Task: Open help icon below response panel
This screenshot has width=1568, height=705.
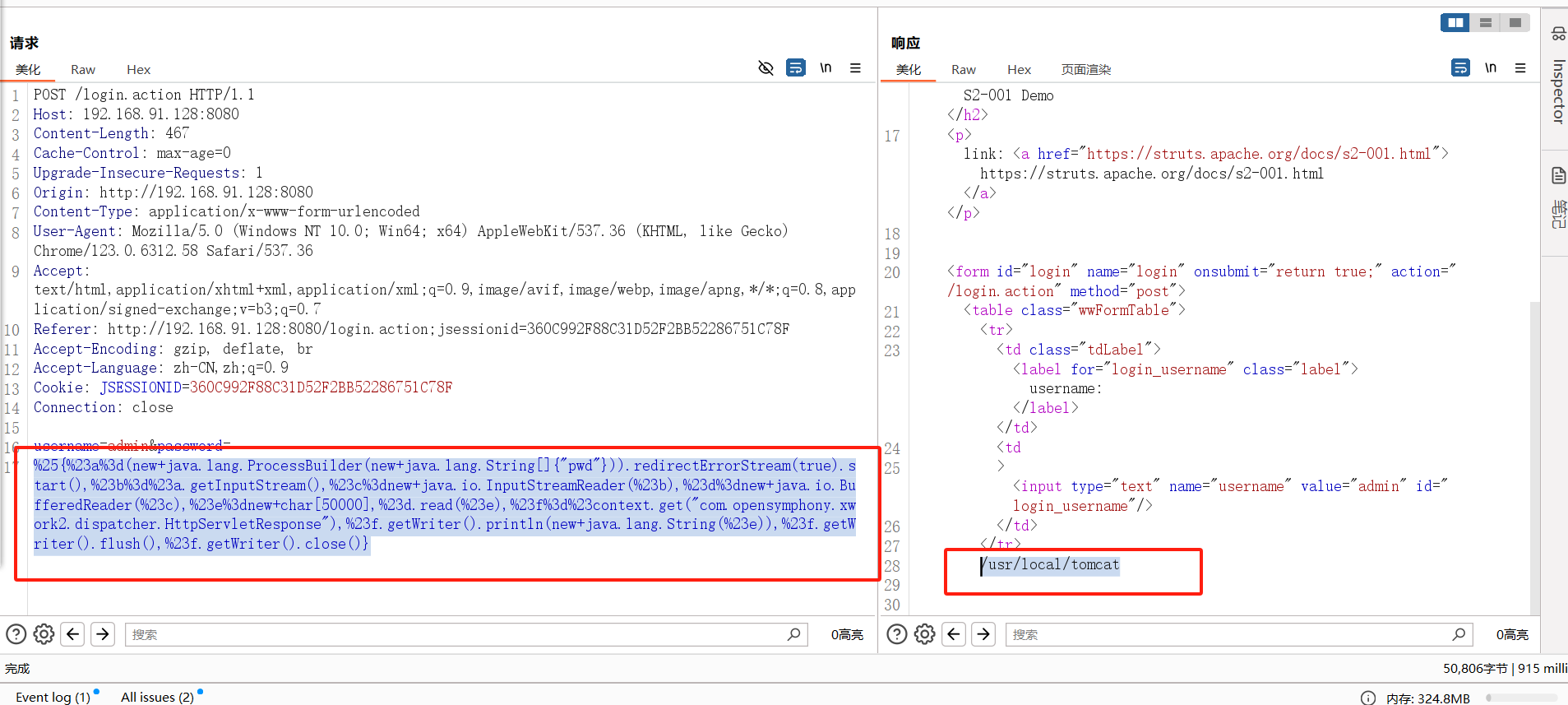Action: (x=898, y=634)
